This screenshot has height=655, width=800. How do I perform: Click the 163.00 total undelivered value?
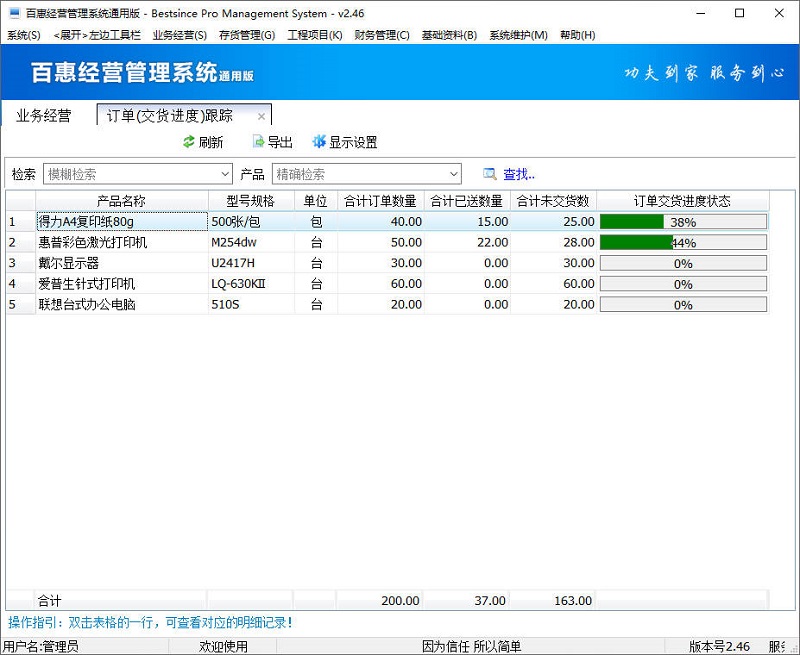[x=573, y=601]
